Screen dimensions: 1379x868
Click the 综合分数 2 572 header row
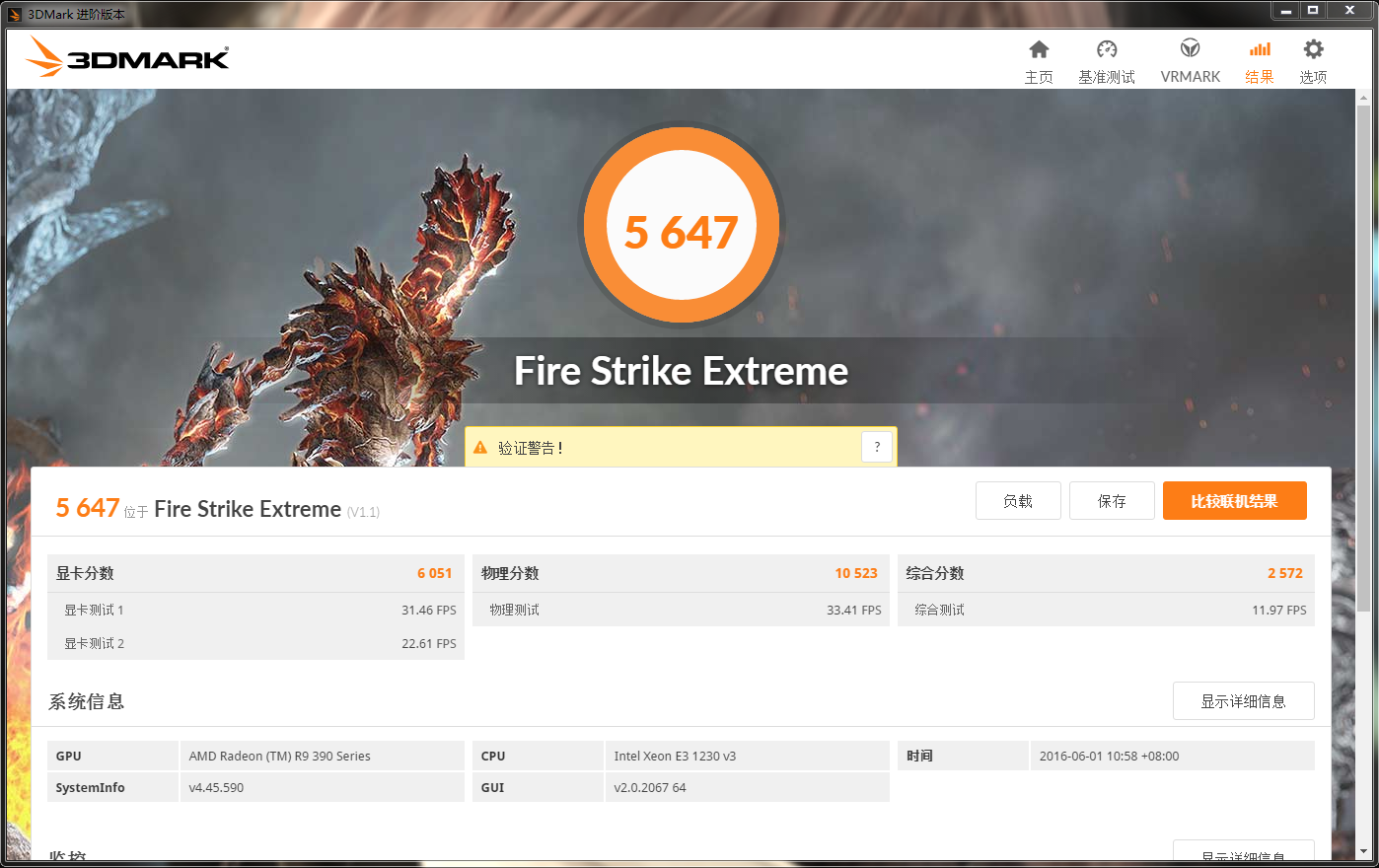(1106, 573)
